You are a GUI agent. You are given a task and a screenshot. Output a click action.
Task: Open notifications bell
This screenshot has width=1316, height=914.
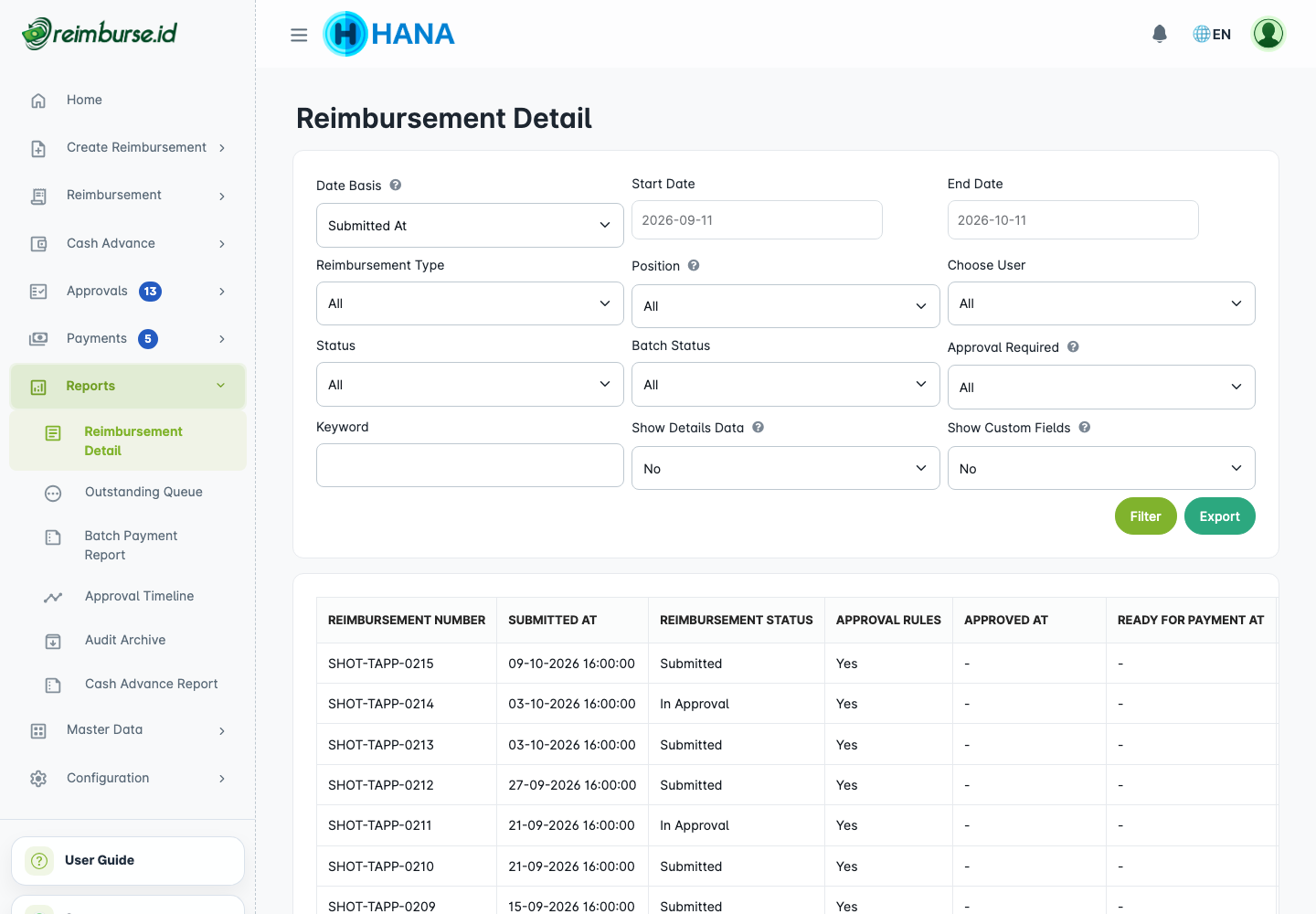pos(1160,34)
